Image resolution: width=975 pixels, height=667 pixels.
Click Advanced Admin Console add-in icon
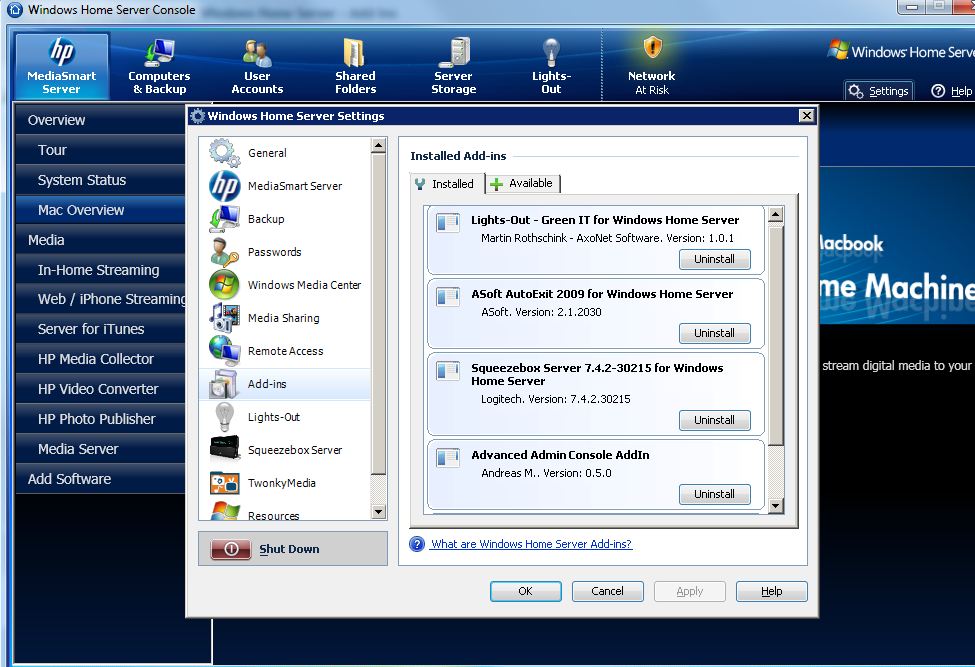448,457
